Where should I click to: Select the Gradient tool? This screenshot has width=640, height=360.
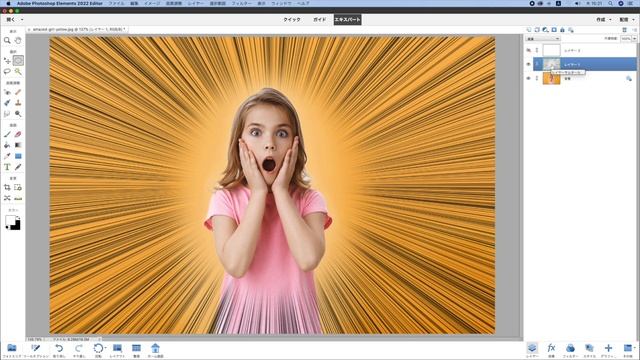click(18, 145)
